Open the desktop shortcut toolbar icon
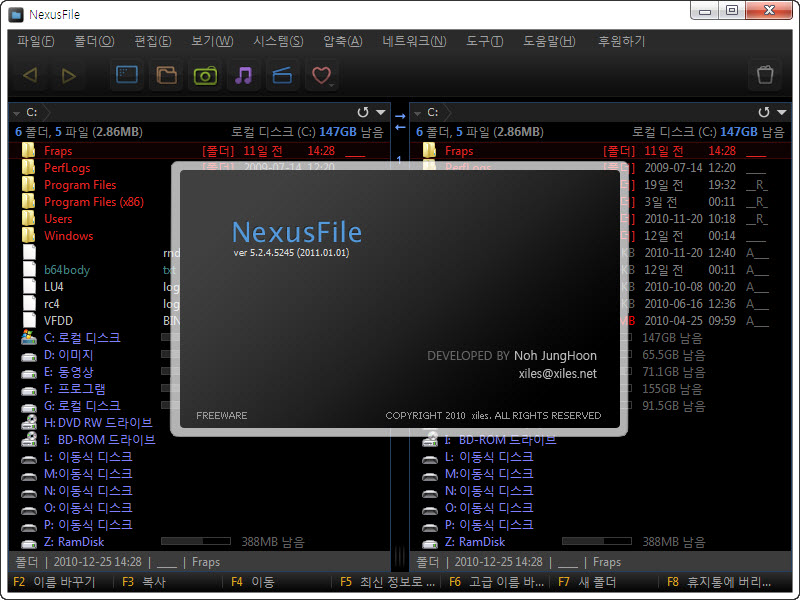The image size is (800, 600). tap(127, 76)
